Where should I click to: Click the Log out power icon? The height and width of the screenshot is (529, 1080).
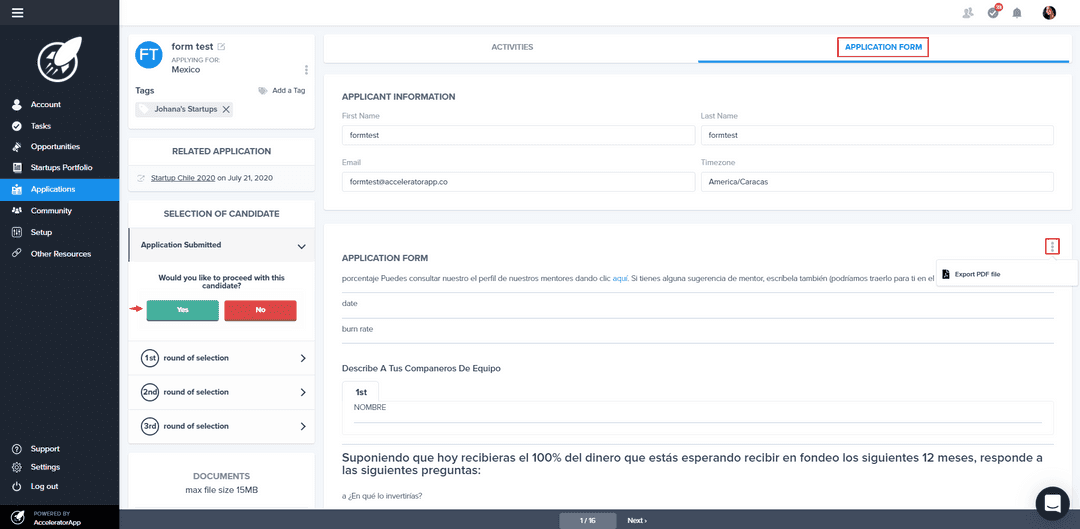click(17, 486)
